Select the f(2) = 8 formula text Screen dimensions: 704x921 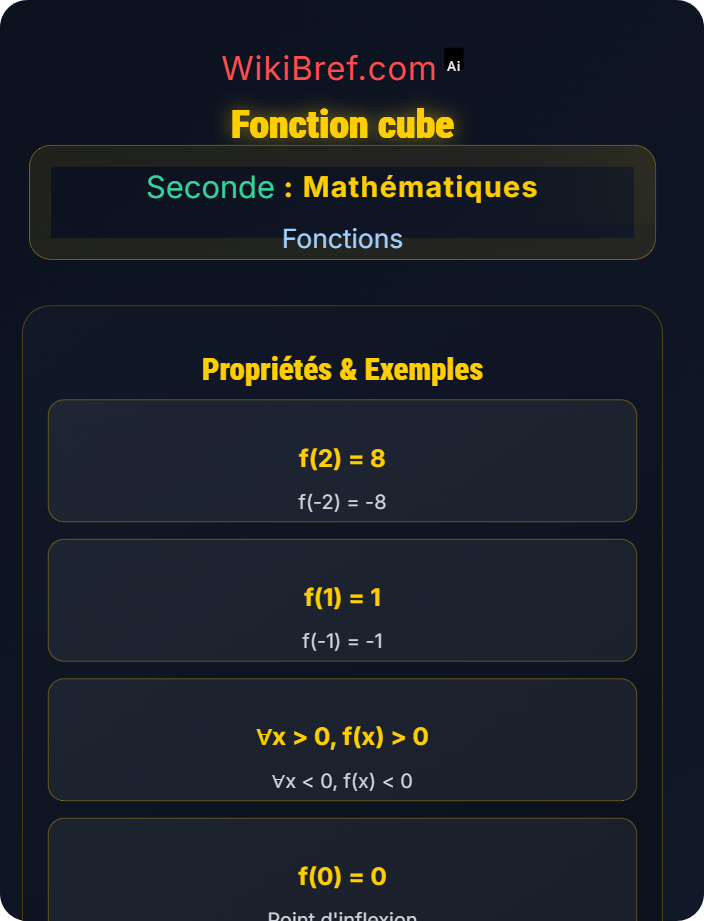coord(342,458)
